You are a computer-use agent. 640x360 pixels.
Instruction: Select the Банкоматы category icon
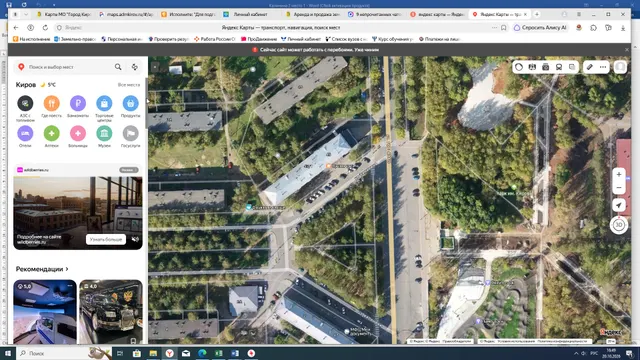pos(78,103)
